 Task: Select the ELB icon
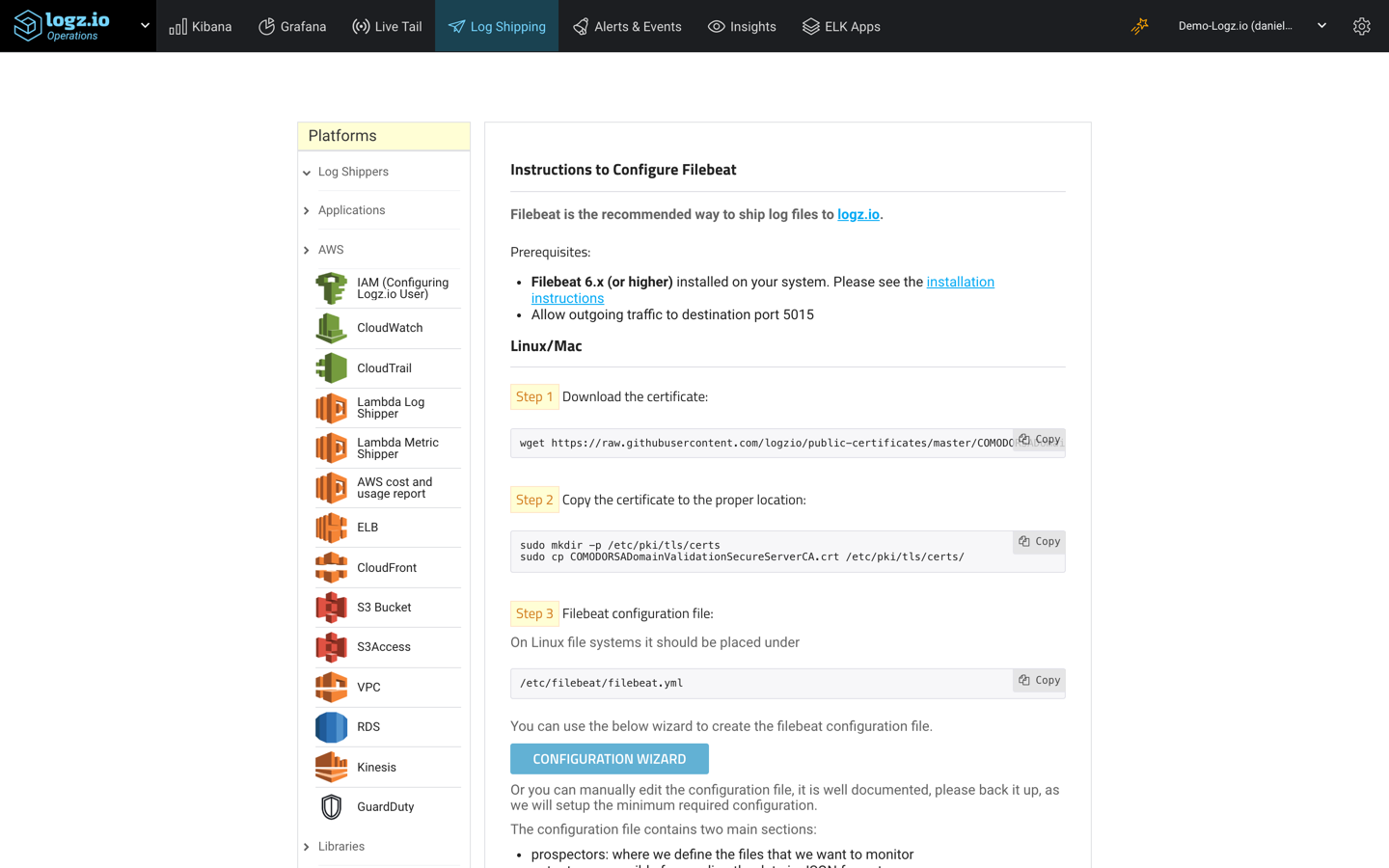coord(331,528)
